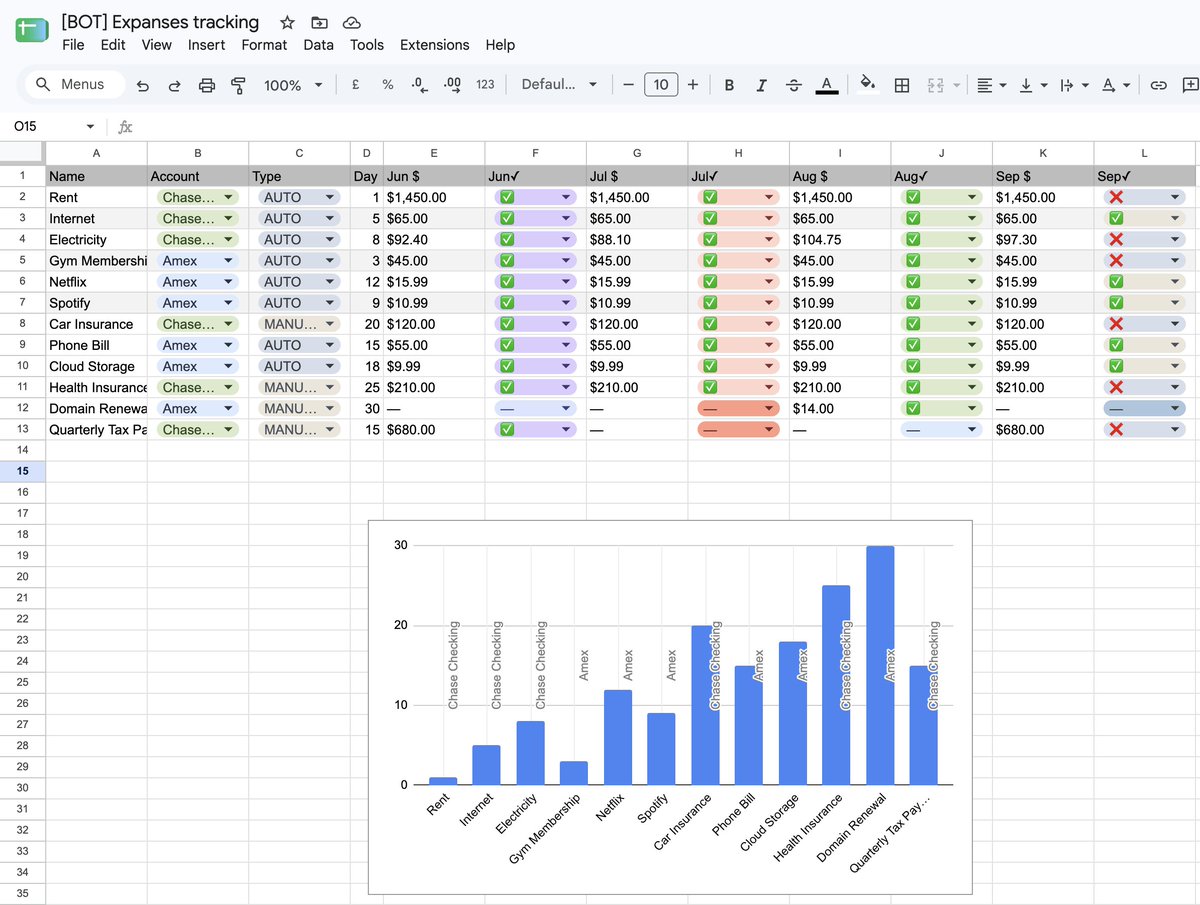
Task: Select the Aug $14.00 Domain Renewal cell
Action: pyautogui.click(x=840, y=408)
